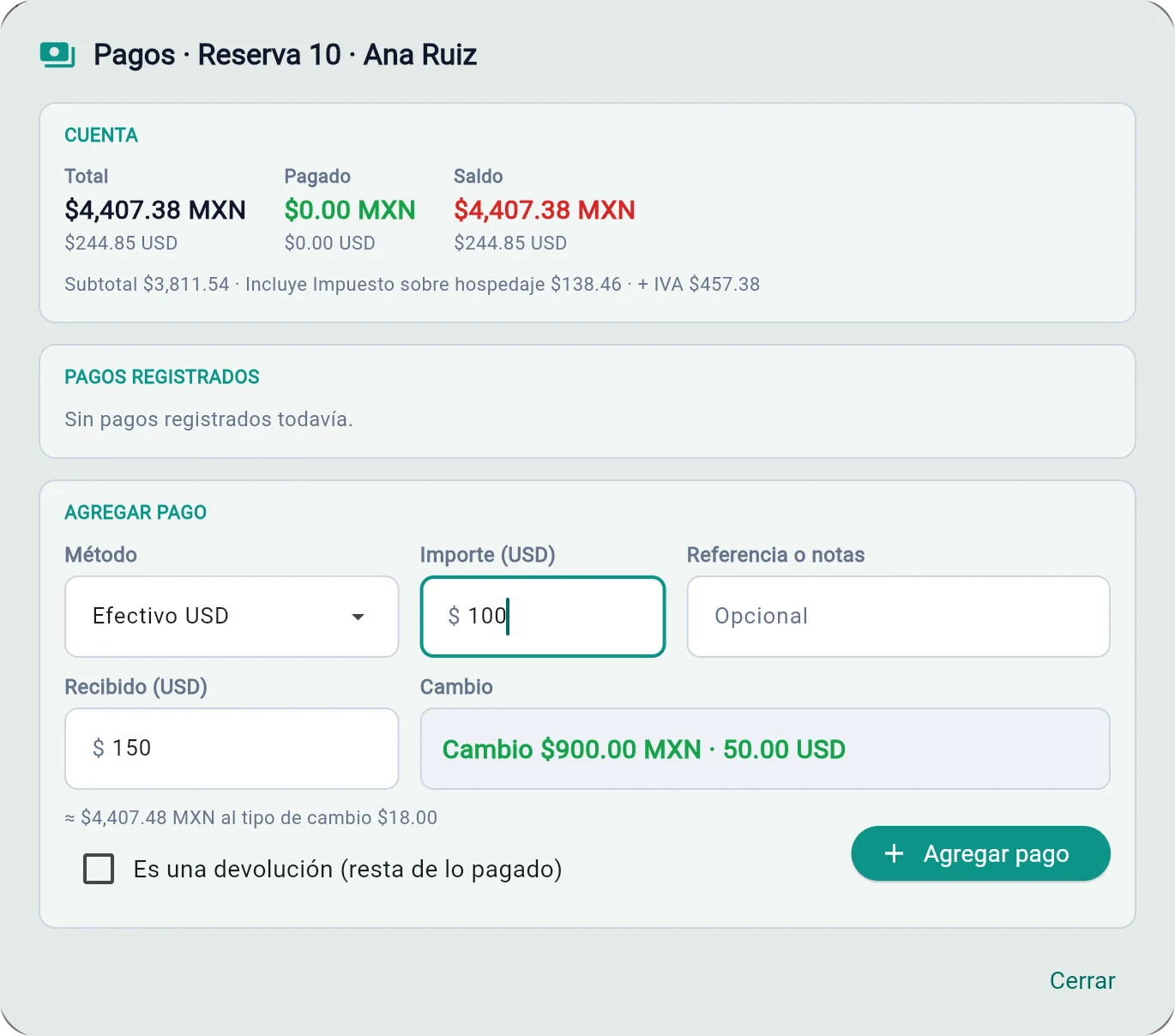Click the Cambio $900.00 MXN result box
Viewport: 1175px width, 1036px height.
(765, 749)
